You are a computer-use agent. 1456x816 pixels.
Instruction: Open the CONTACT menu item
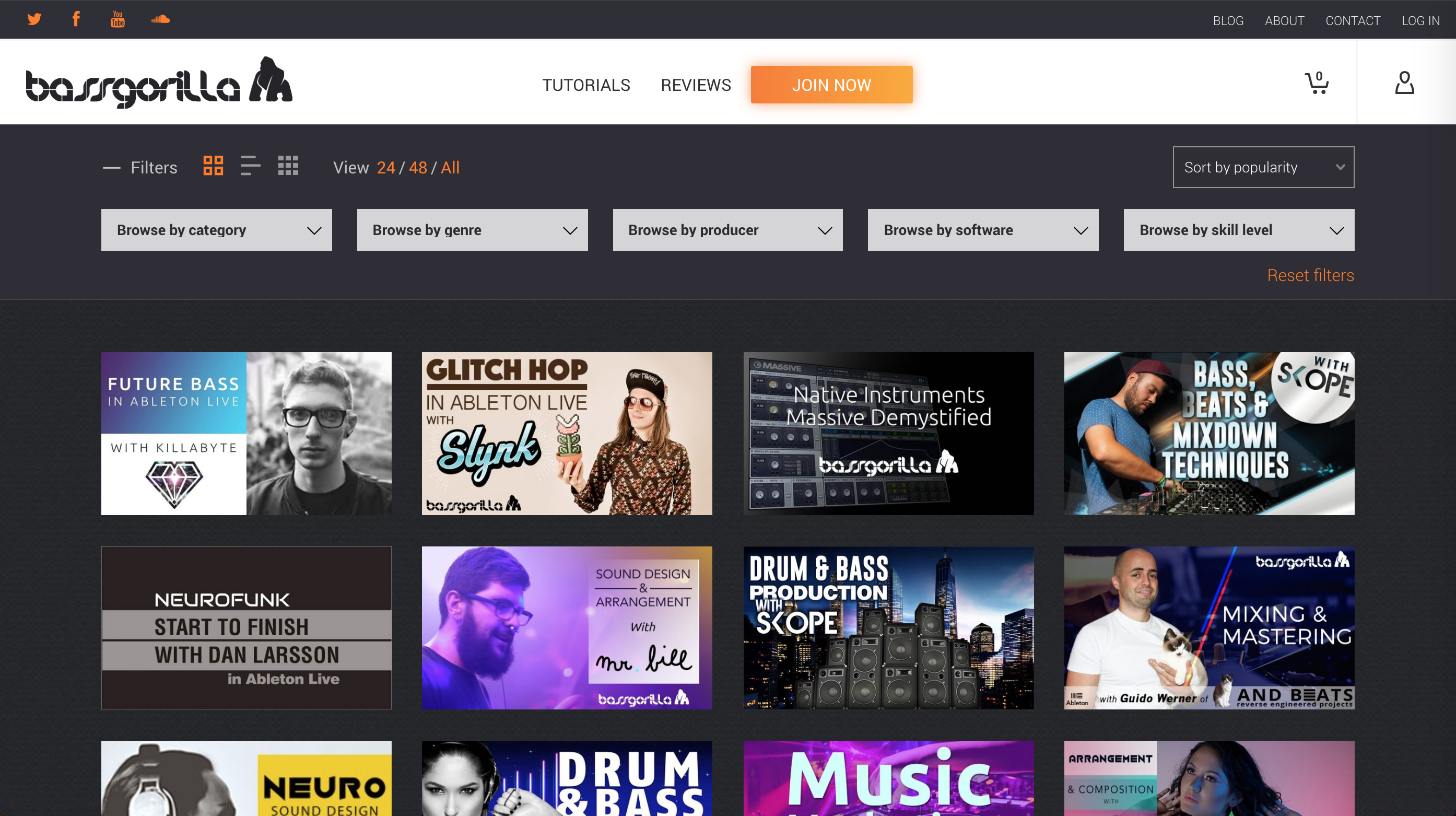click(1353, 20)
